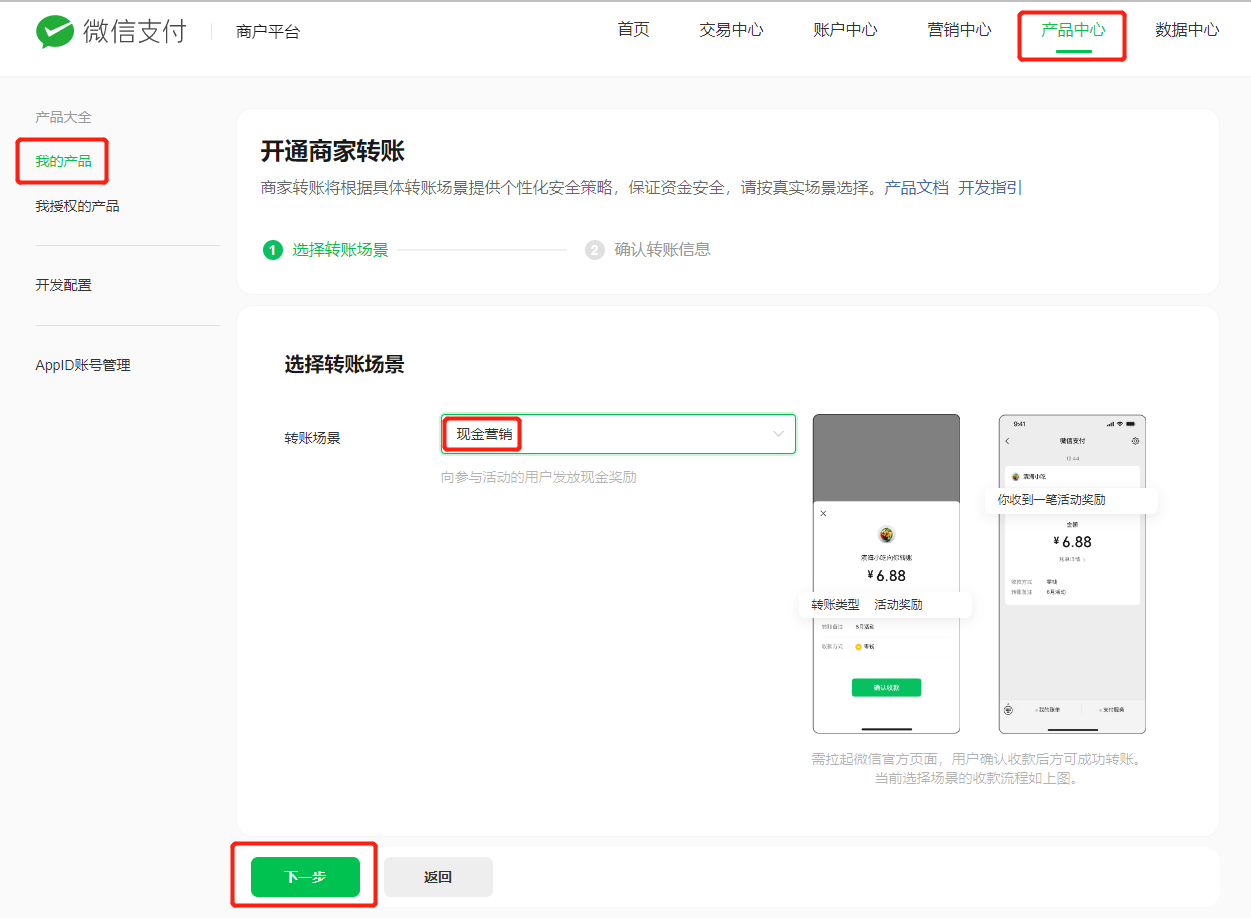Click the WeChat Pay logo icon
The width and height of the screenshot is (1251, 918).
coord(55,31)
